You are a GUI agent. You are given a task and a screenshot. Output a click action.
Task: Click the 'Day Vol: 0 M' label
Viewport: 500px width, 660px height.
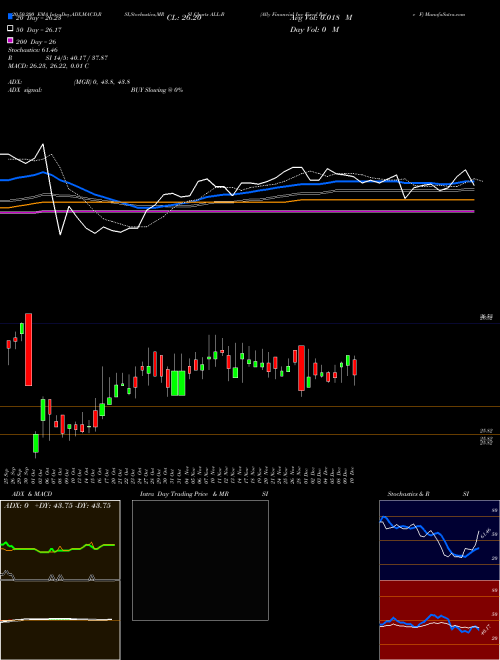[314, 29]
